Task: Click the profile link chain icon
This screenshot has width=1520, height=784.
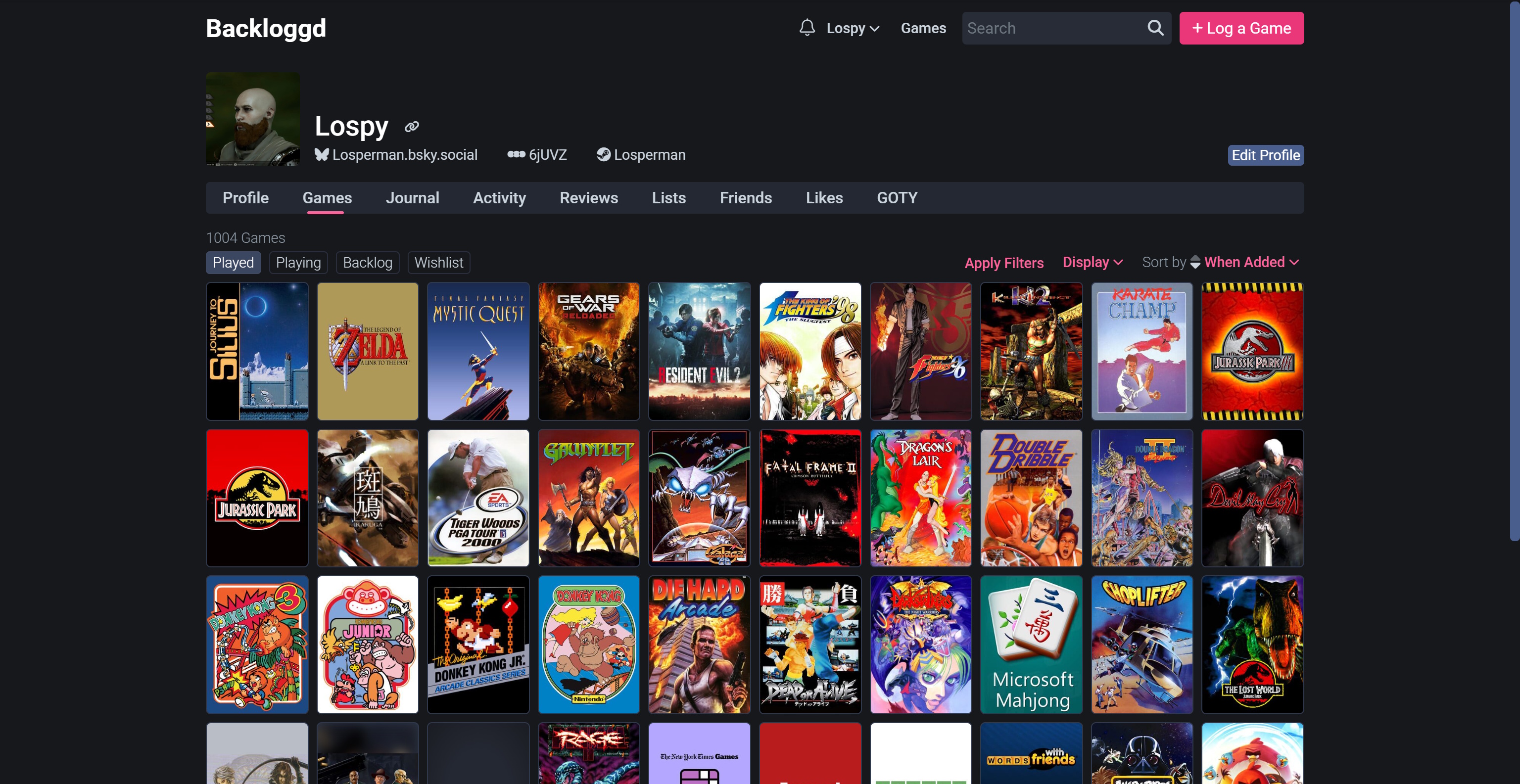Action: point(411,126)
